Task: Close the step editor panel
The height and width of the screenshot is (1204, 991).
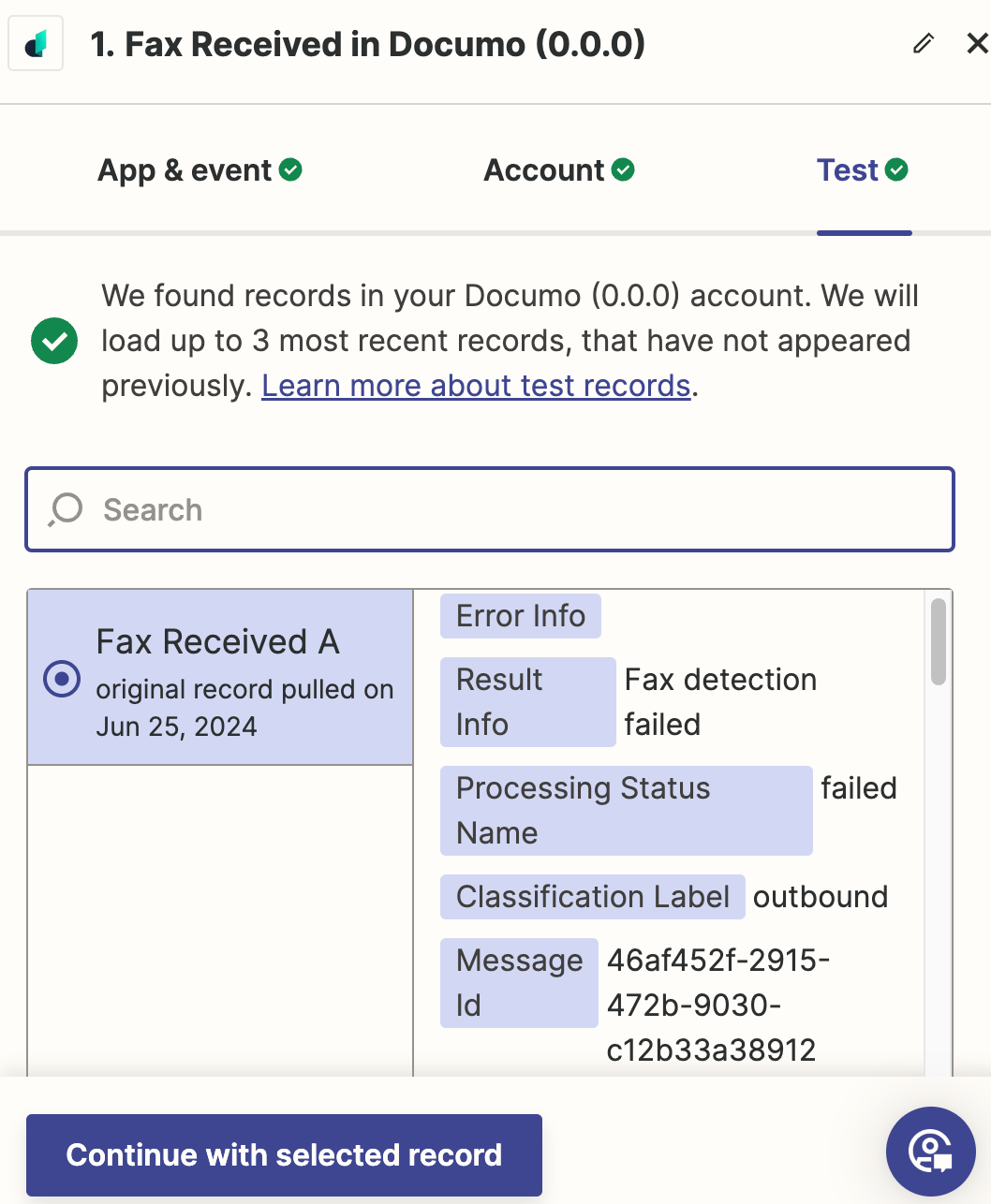Action: pos(977,43)
